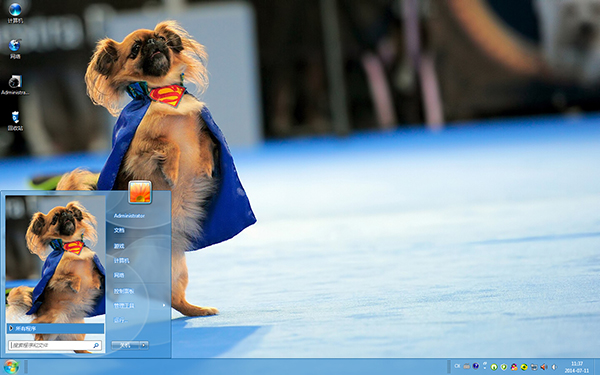Click the input language indicator in tray
The width and height of the screenshot is (600, 375).
point(457,367)
